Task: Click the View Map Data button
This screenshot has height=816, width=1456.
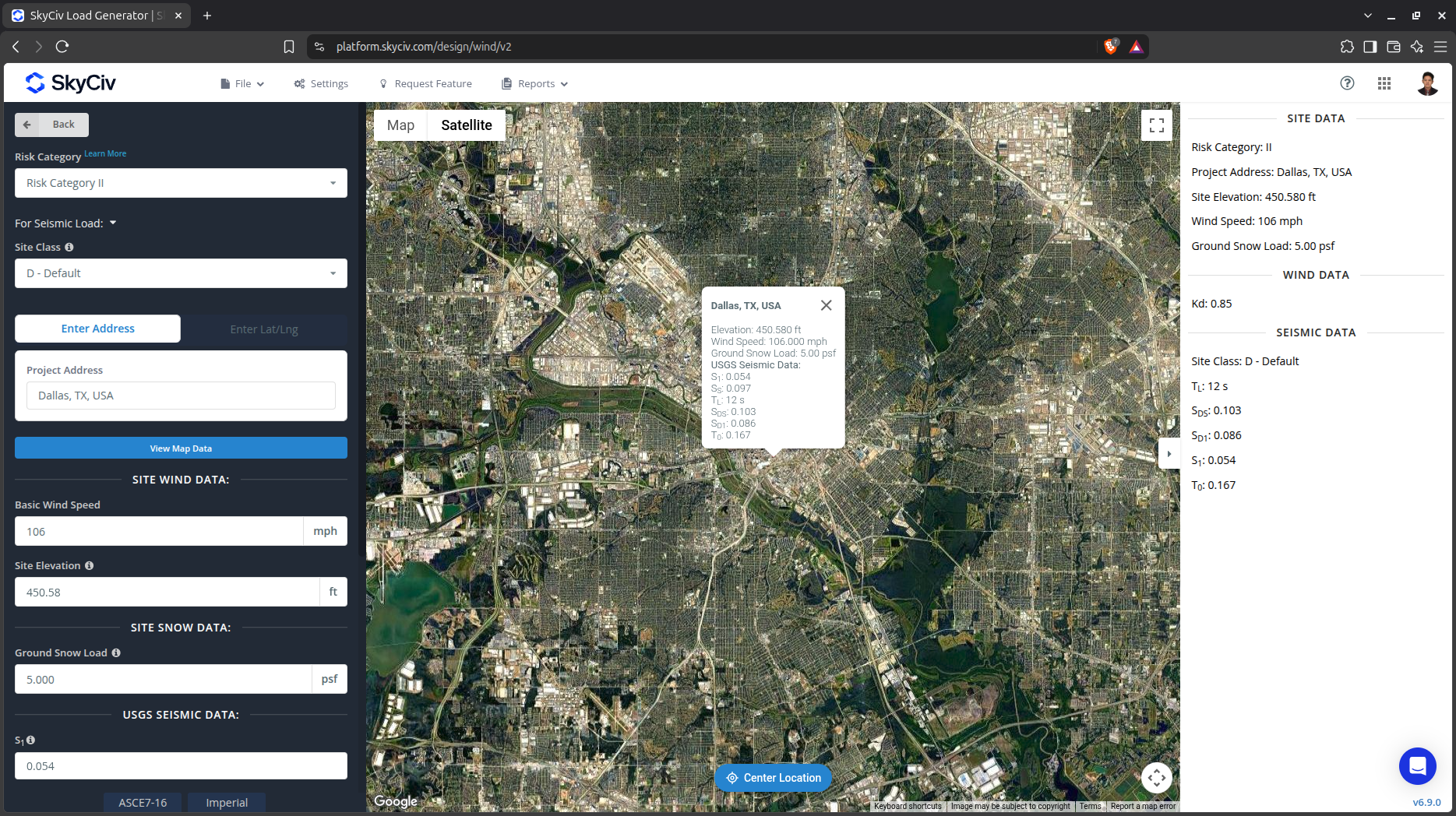Action: [181, 448]
